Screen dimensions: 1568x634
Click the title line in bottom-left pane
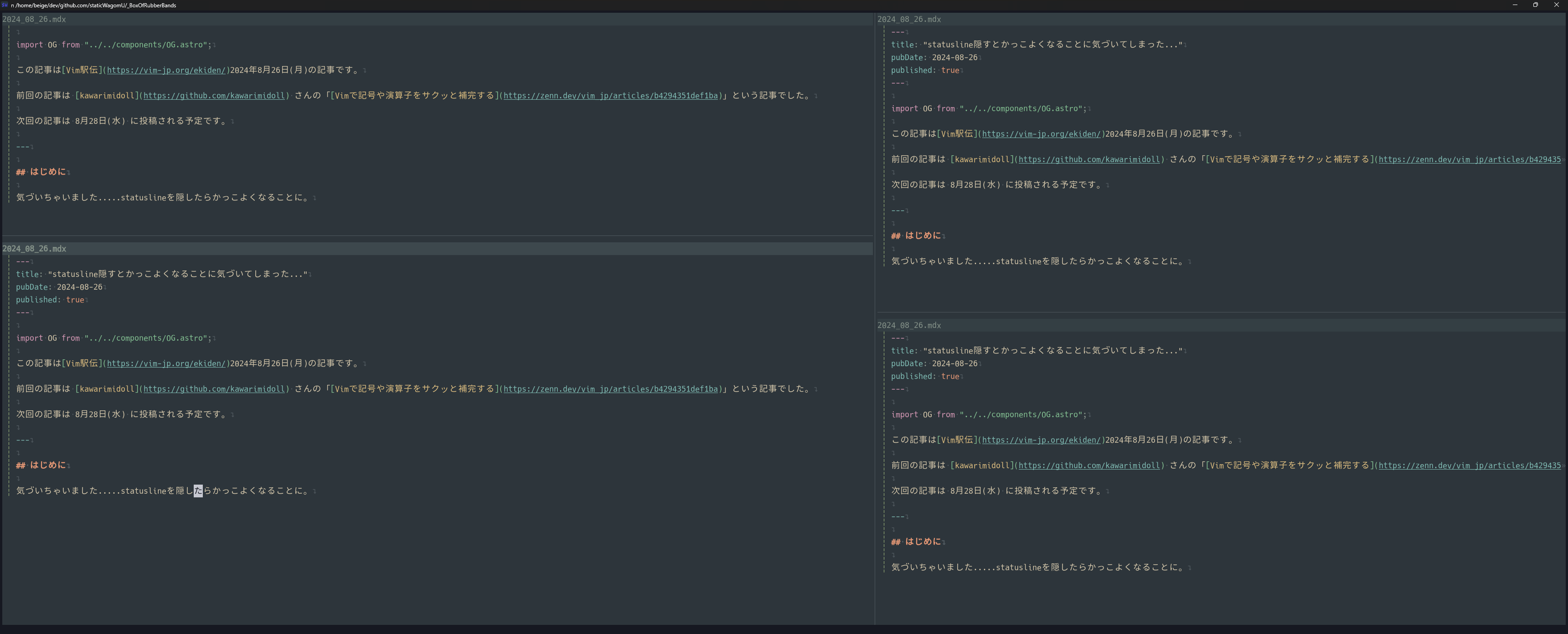coord(161,274)
